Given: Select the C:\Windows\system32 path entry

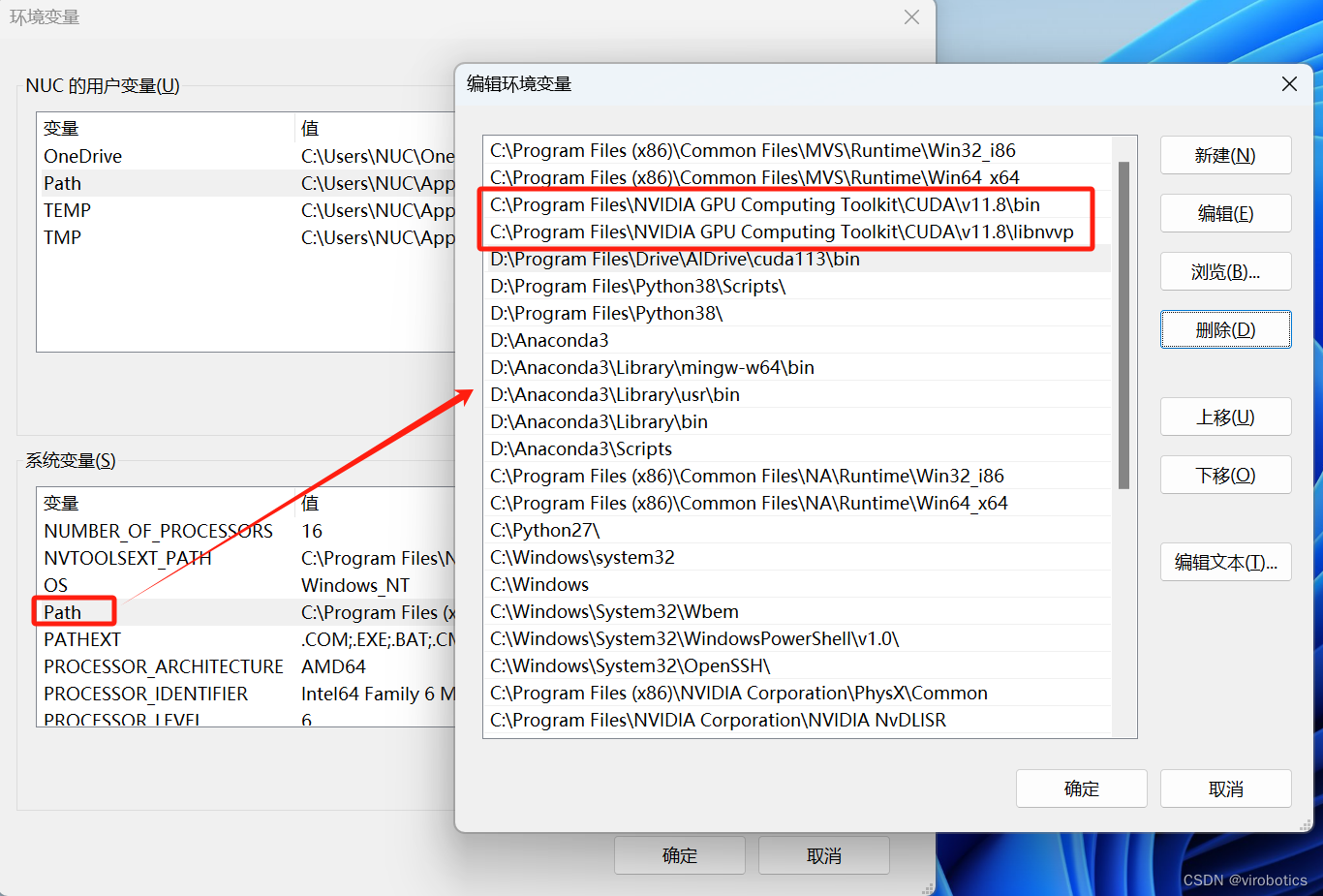Looking at the screenshot, I should coord(797,557).
